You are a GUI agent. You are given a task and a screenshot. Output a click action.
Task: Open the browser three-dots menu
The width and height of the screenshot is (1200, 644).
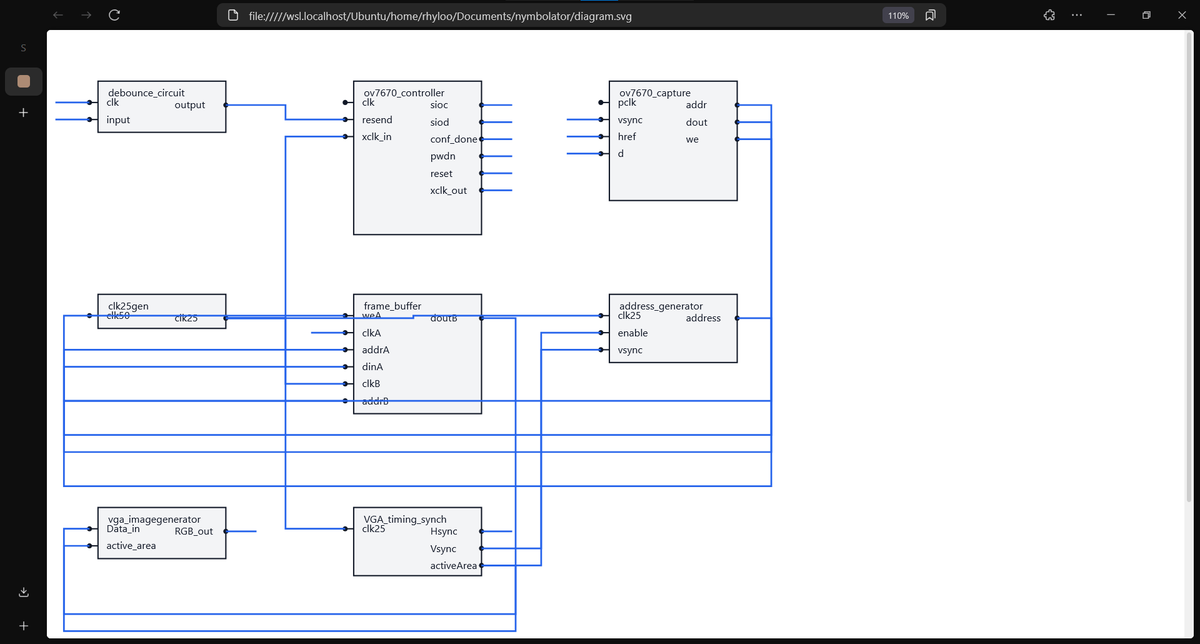pos(1076,15)
